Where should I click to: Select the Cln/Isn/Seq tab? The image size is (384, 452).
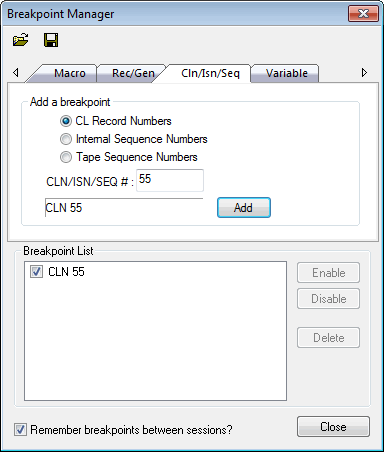click(x=210, y=73)
